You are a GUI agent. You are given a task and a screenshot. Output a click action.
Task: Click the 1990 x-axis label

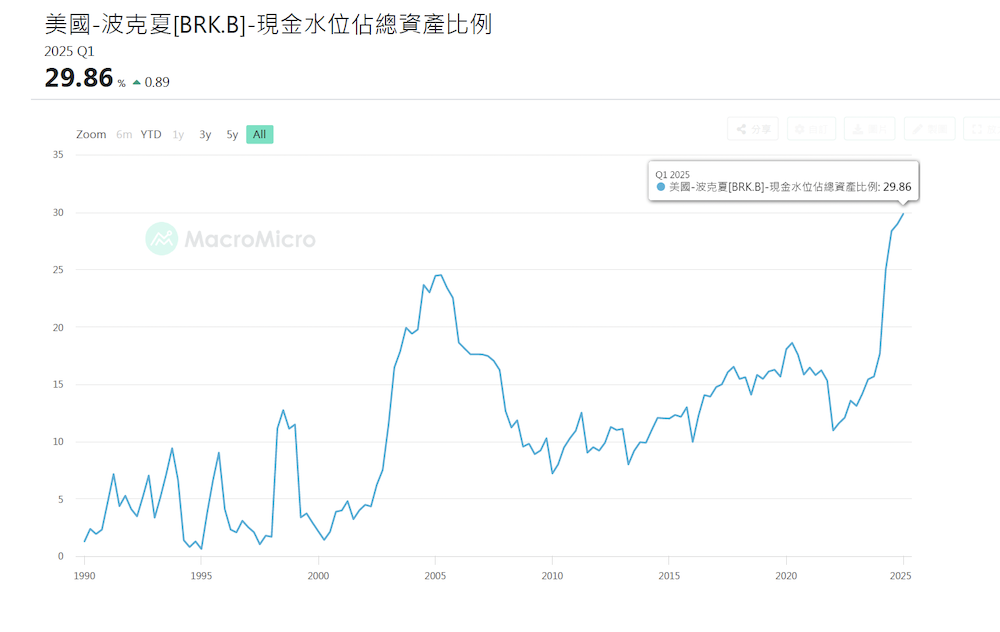tap(84, 576)
